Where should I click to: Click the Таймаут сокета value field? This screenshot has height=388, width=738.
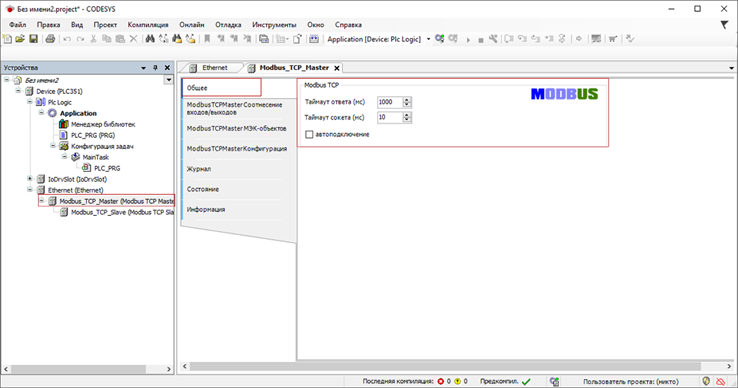coord(390,117)
